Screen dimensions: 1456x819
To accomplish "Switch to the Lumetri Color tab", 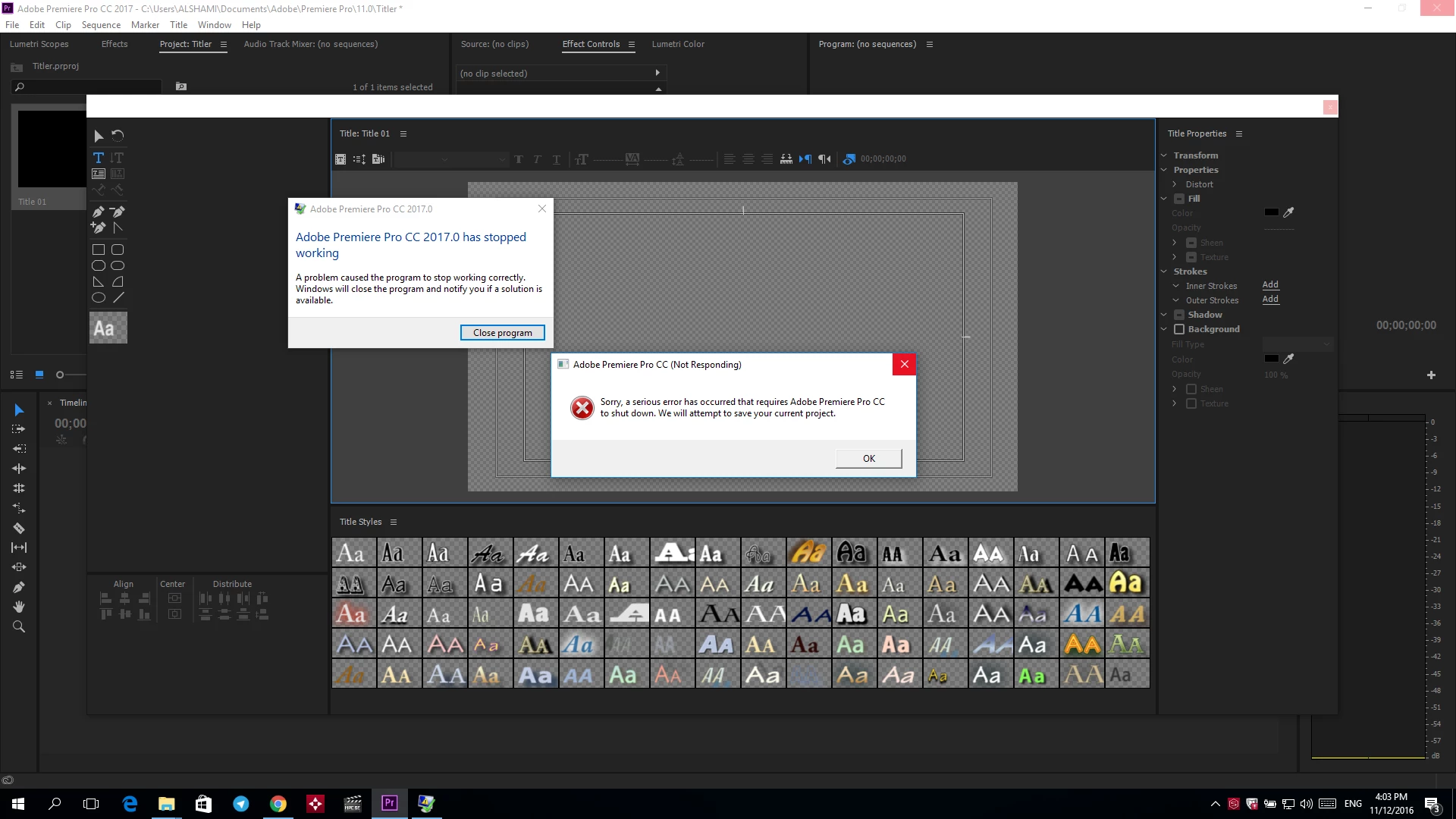I will point(678,44).
